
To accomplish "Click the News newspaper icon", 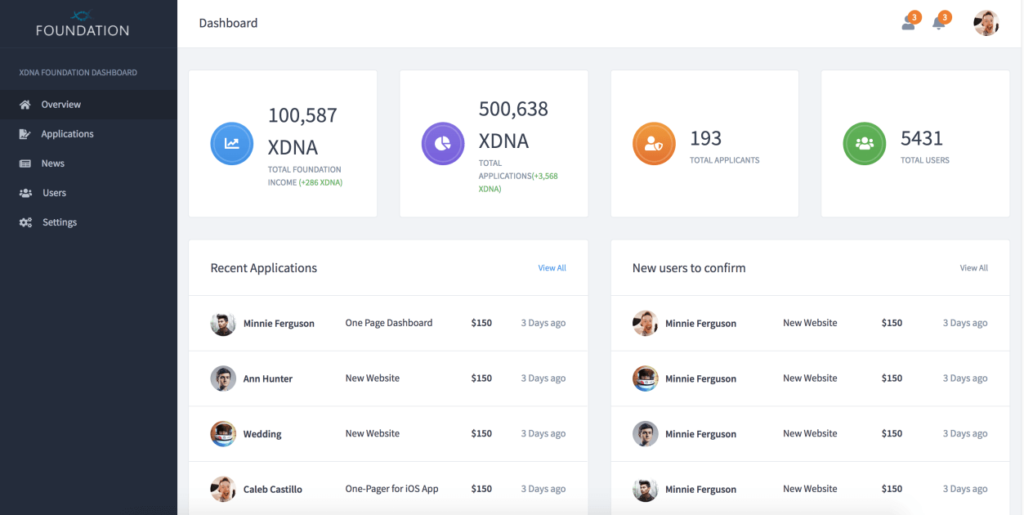I will point(25,163).
